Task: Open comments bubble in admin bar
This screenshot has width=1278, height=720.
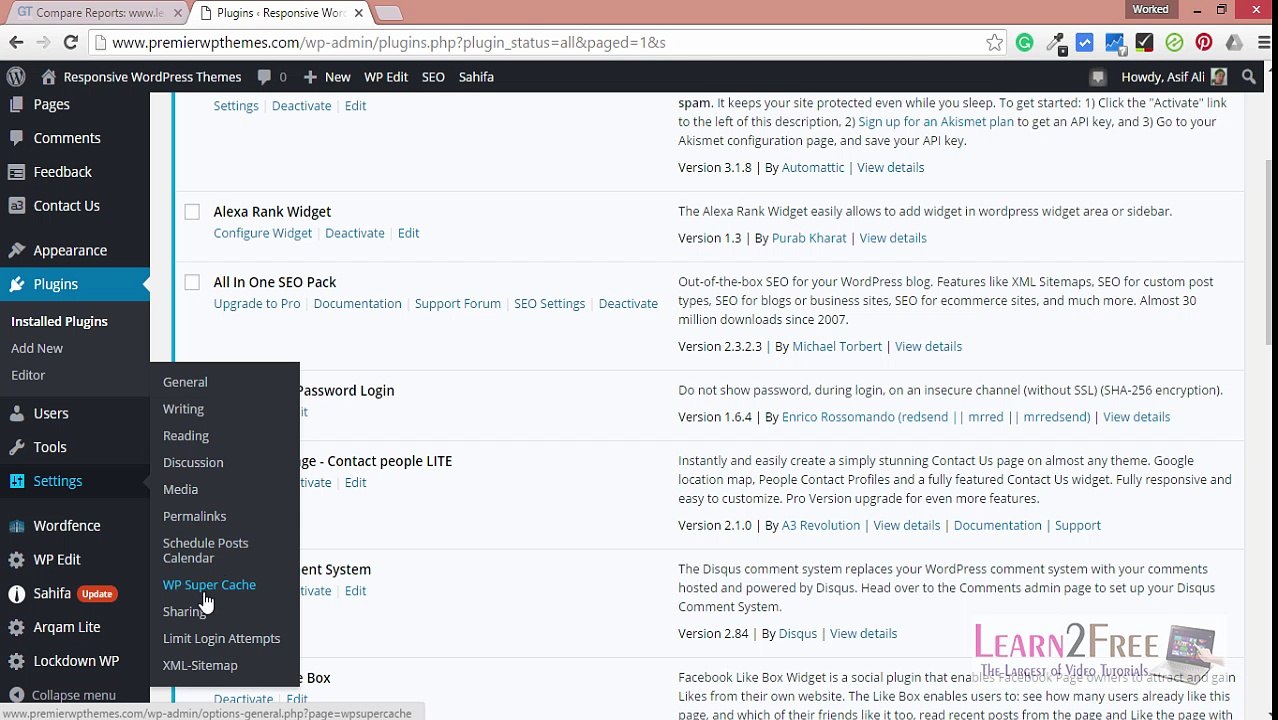Action: [x=272, y=76]
